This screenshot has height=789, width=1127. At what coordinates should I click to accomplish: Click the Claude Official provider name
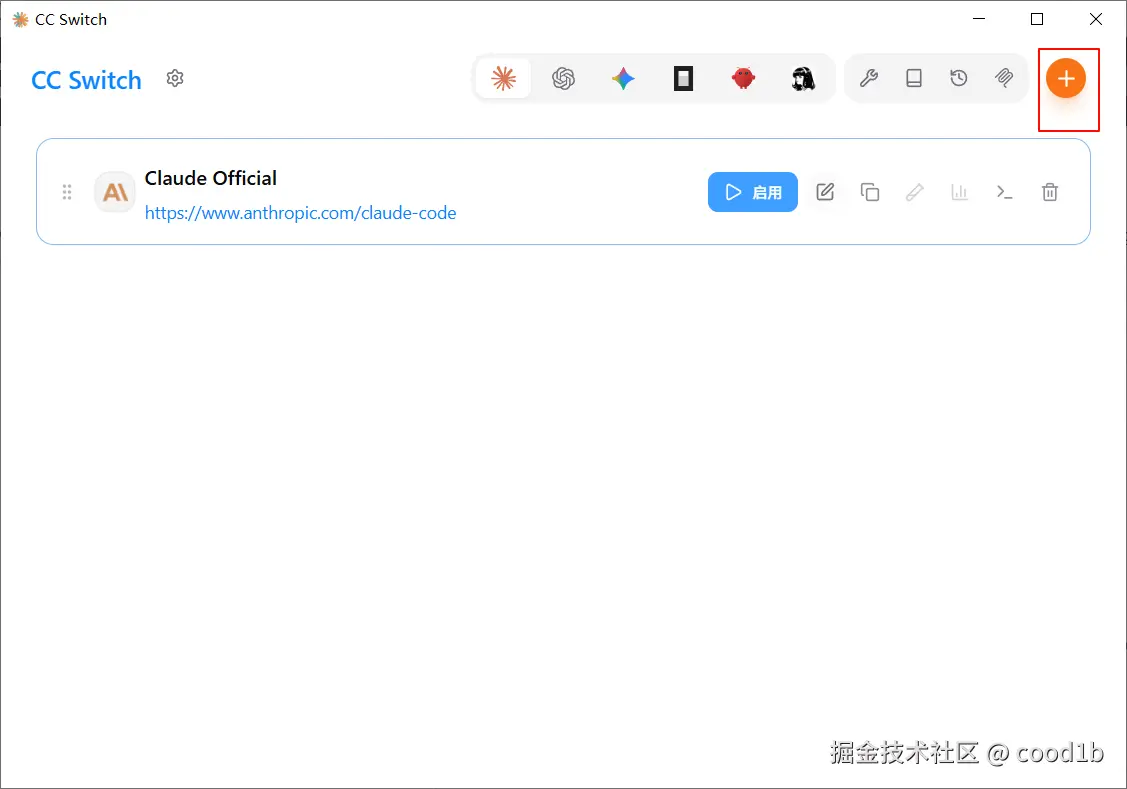coord(211,178)
